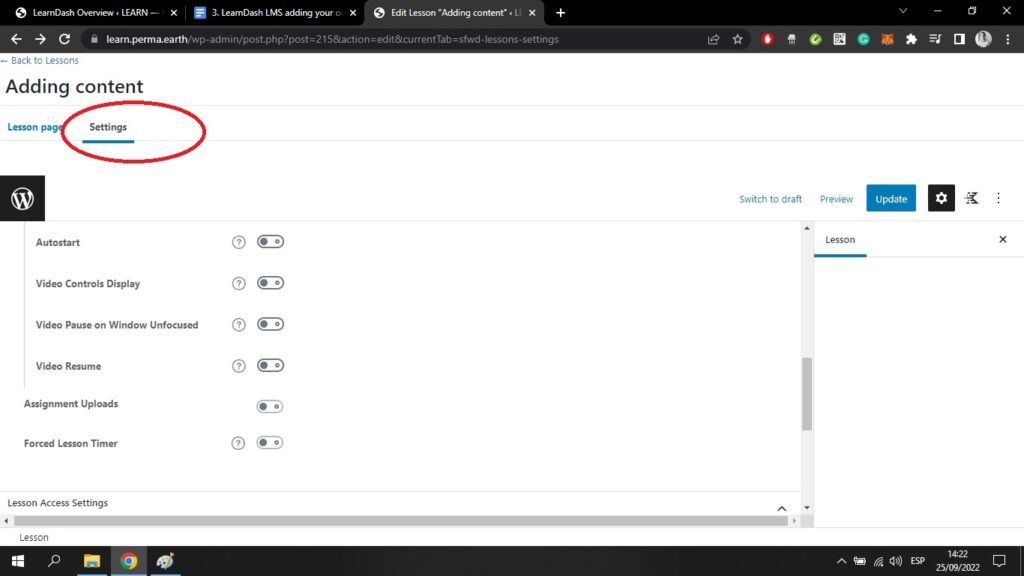
Task: Toggle Video Pause on Window Unfocused
Action: click(270, 325)
